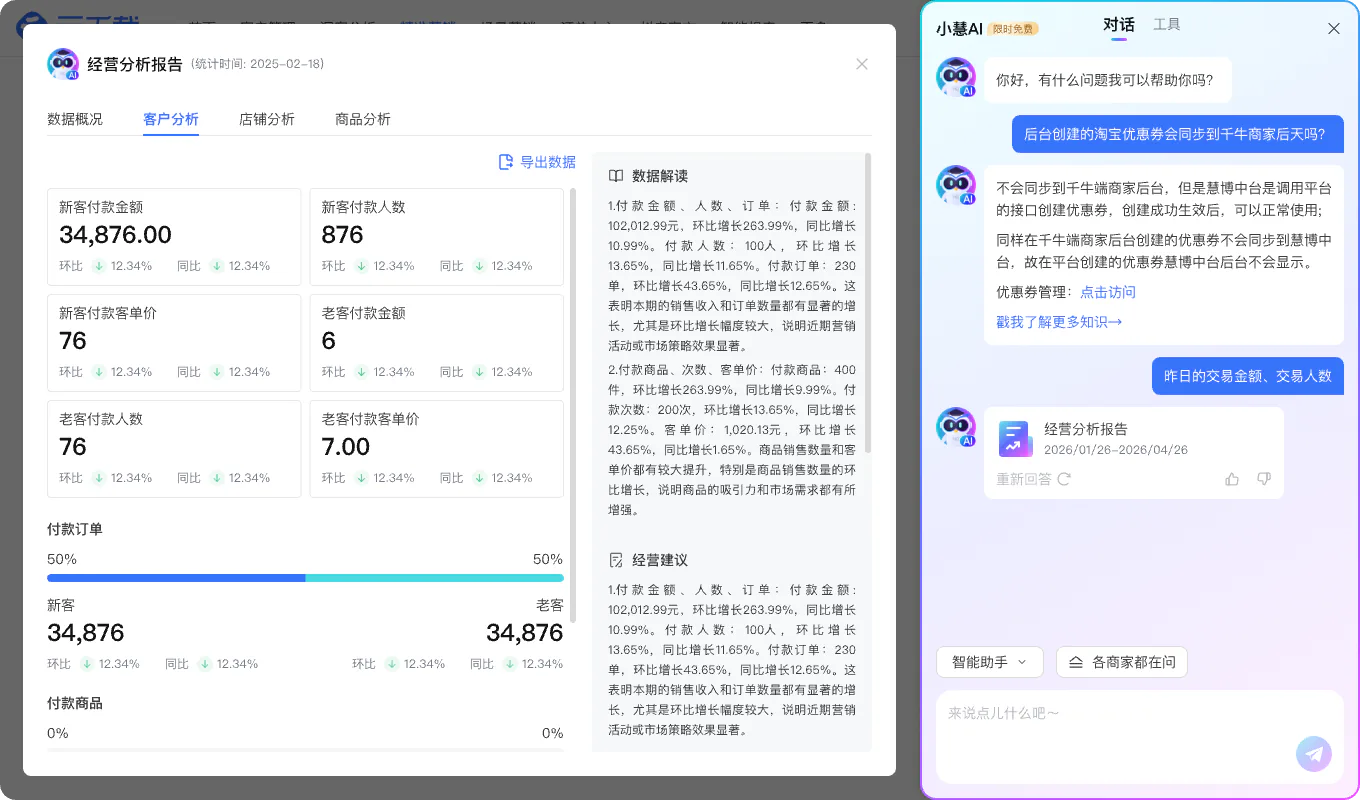Click the 数据解读 panel scrollbar

click(868, 302)
